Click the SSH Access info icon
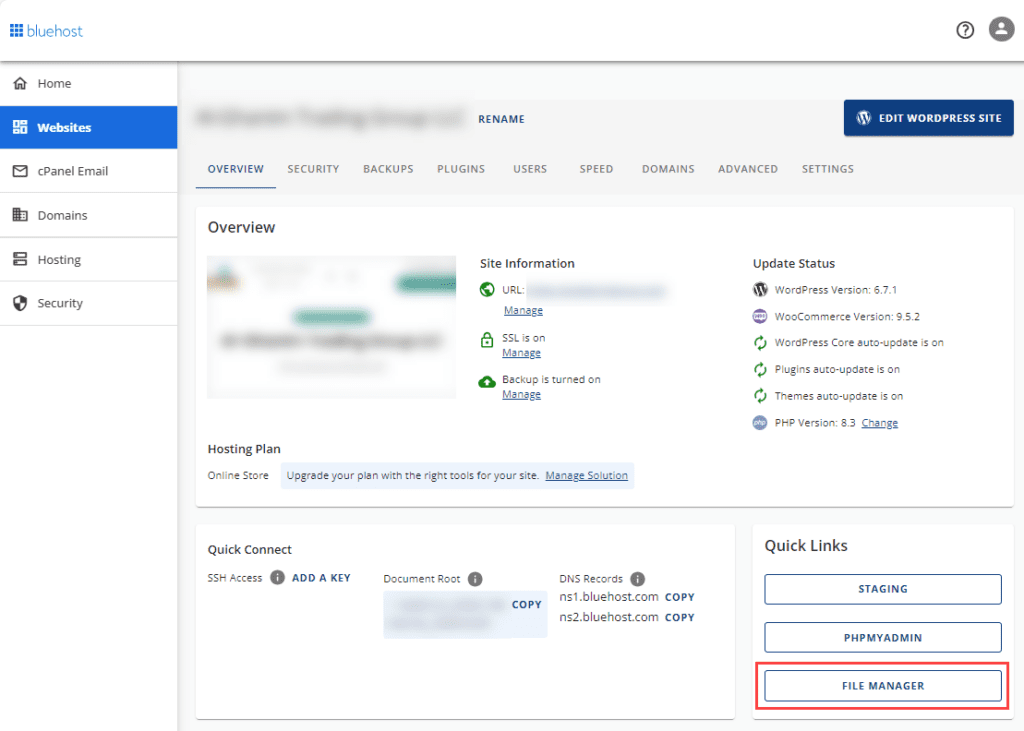Viewport: 1024px width, 731px height. (x=277, y=578)
